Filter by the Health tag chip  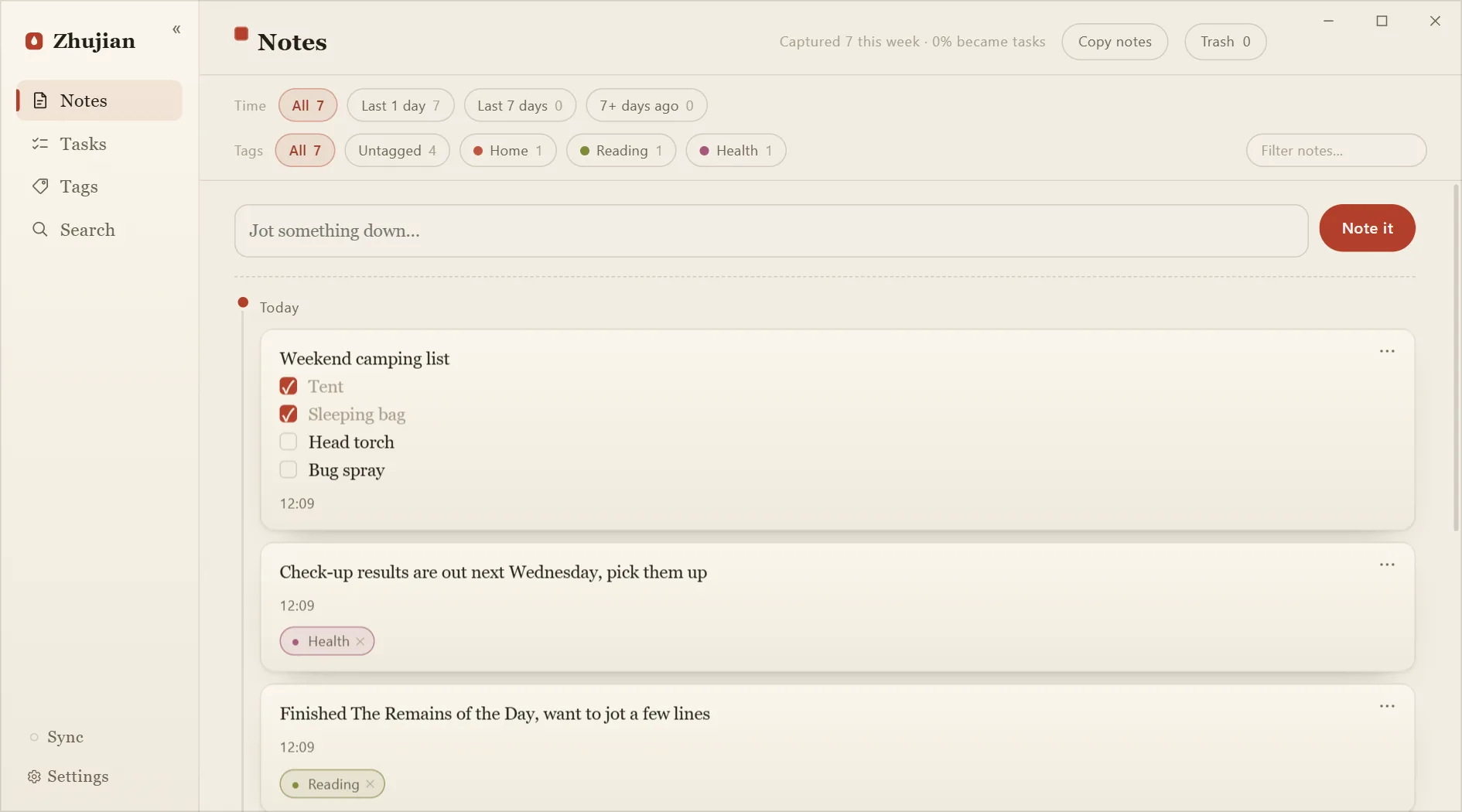tap(736, 150)
